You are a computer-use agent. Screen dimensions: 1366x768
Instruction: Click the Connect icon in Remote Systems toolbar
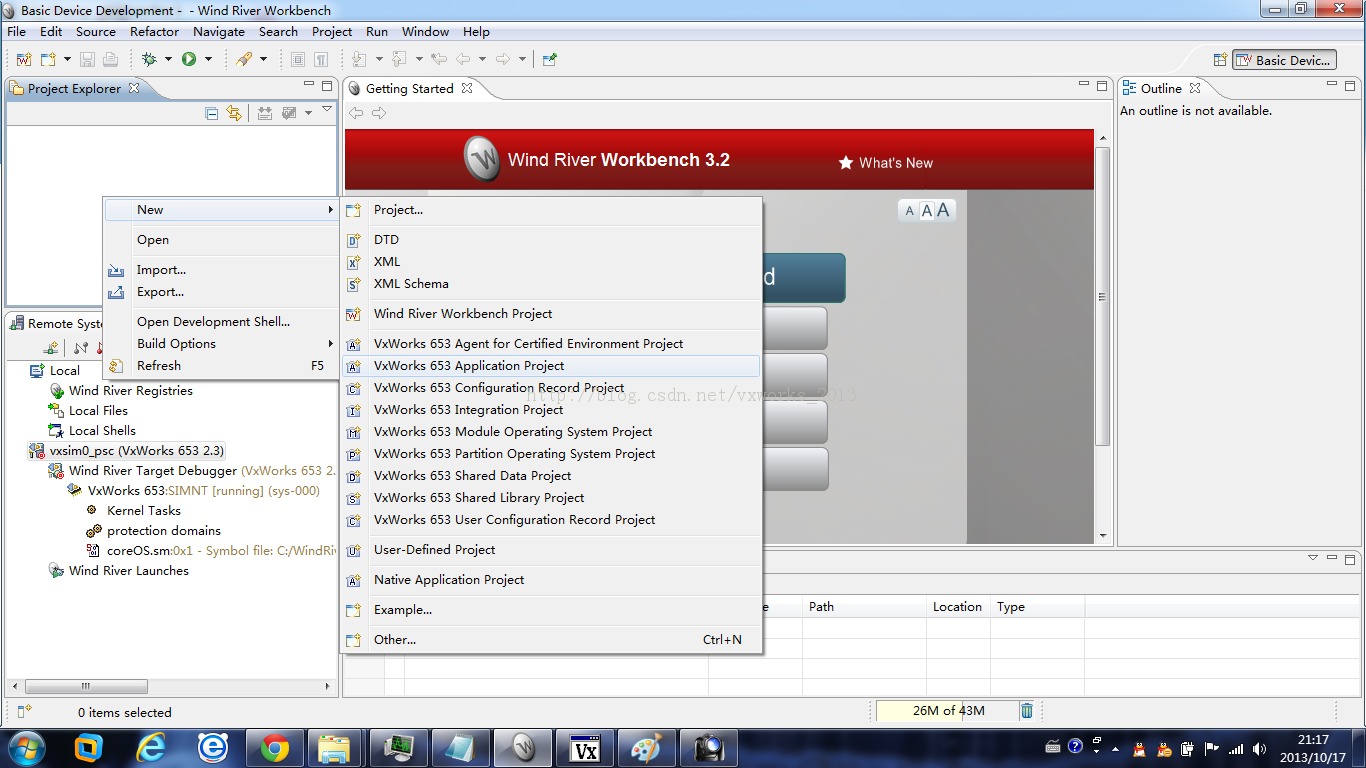[x=81, y=348]
